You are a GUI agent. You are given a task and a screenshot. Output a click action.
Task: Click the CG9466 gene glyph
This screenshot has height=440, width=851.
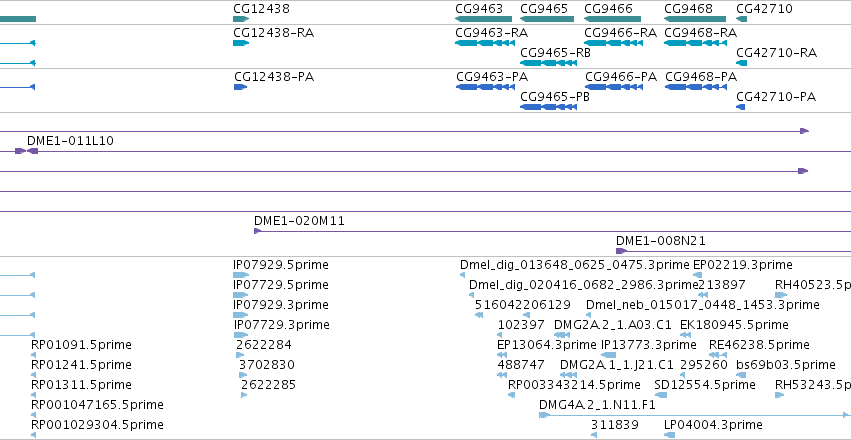(x=612, y=19)
